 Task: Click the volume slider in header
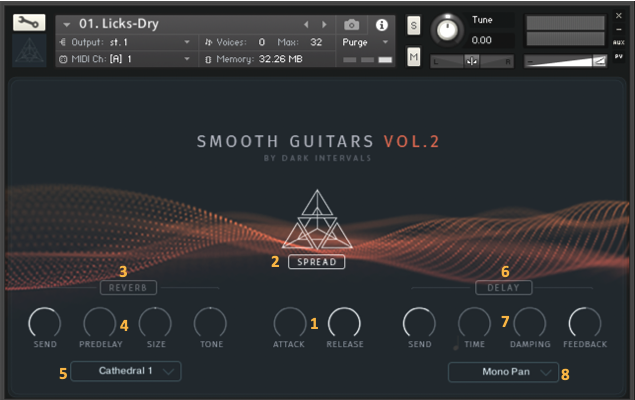565,62
